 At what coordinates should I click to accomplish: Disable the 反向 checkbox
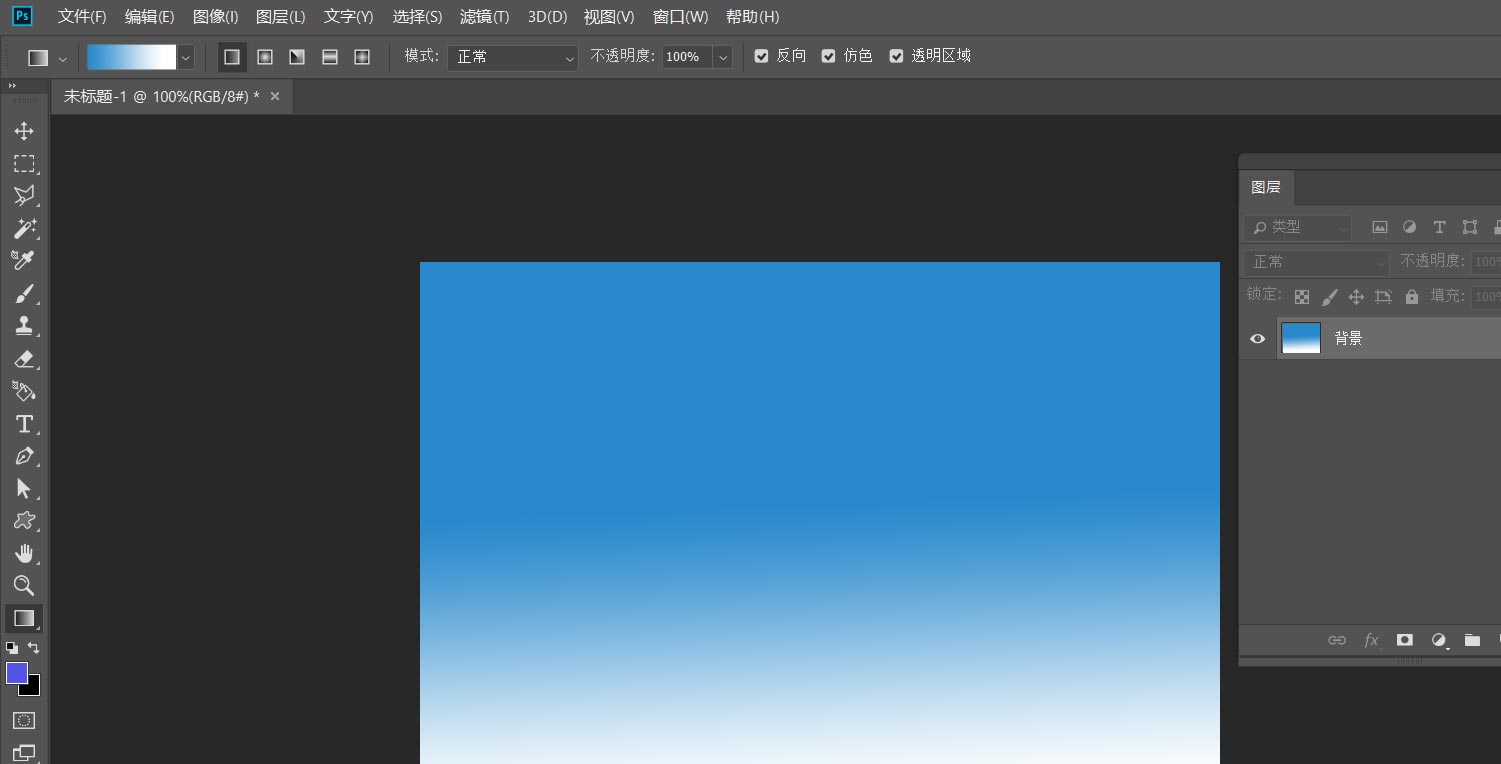pos(761,55)
